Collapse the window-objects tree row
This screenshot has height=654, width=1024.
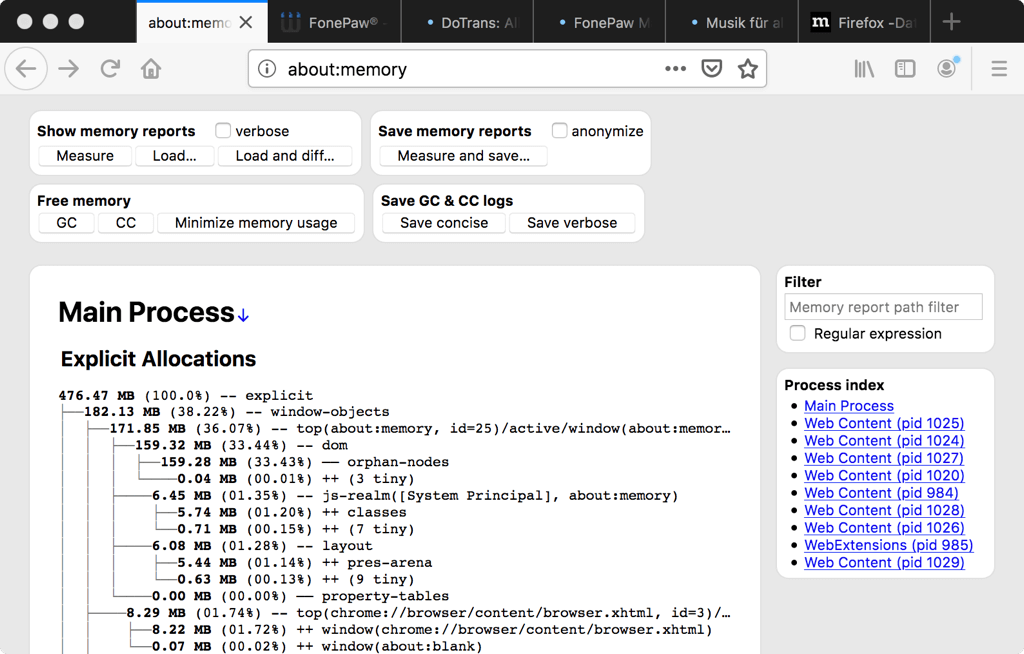pos(236,412)
